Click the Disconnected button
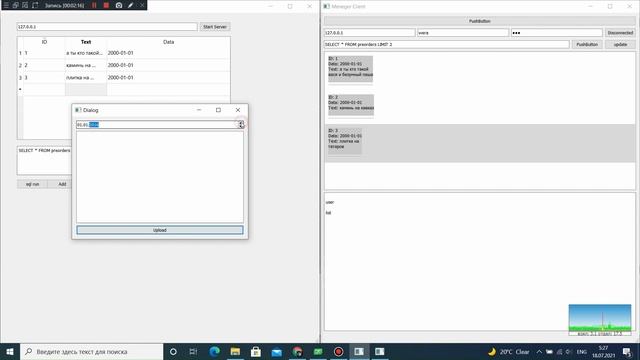The width and height of the screenshot is (640, 360). [620, 33]
